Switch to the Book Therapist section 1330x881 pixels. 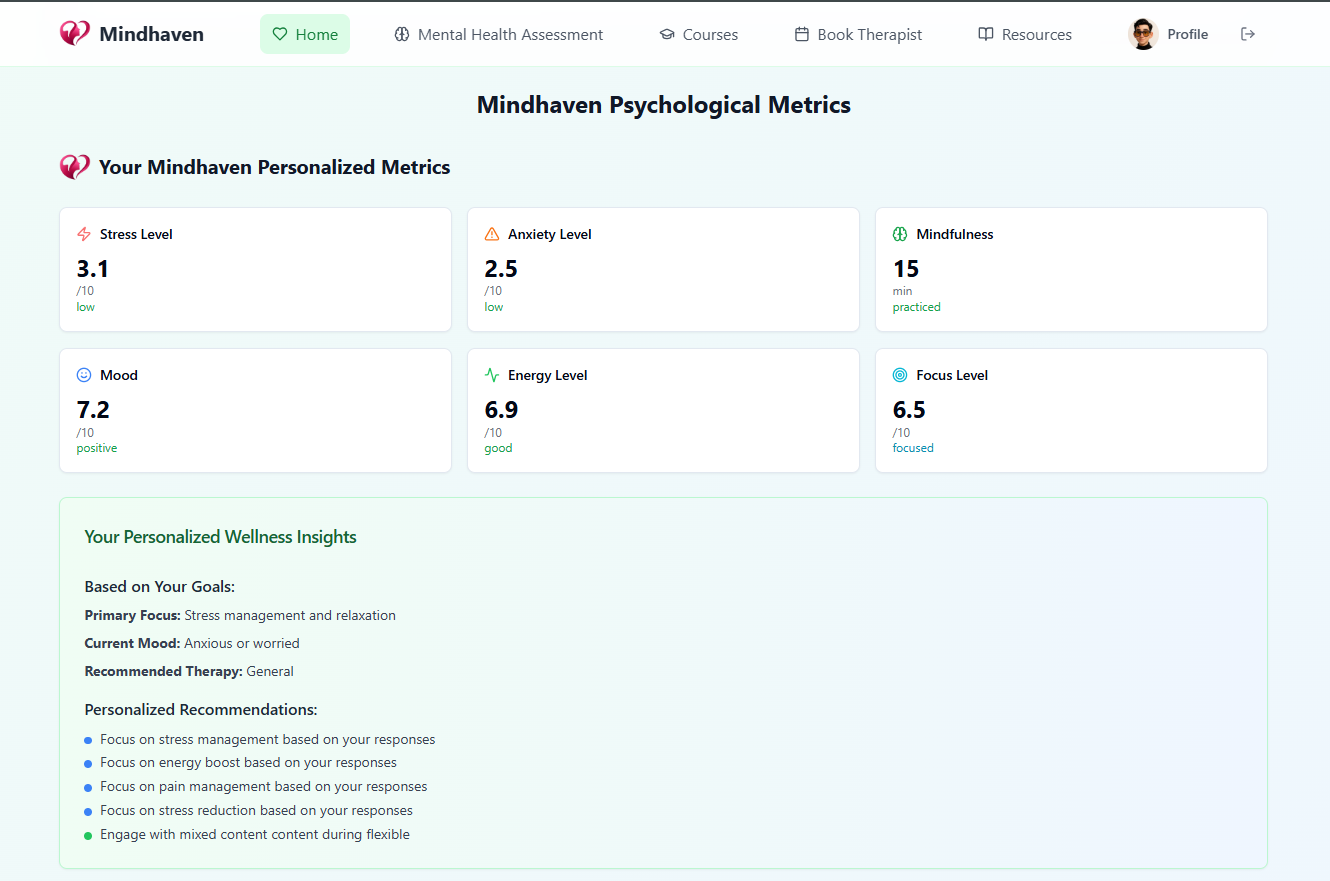click(x=857, y=33)
